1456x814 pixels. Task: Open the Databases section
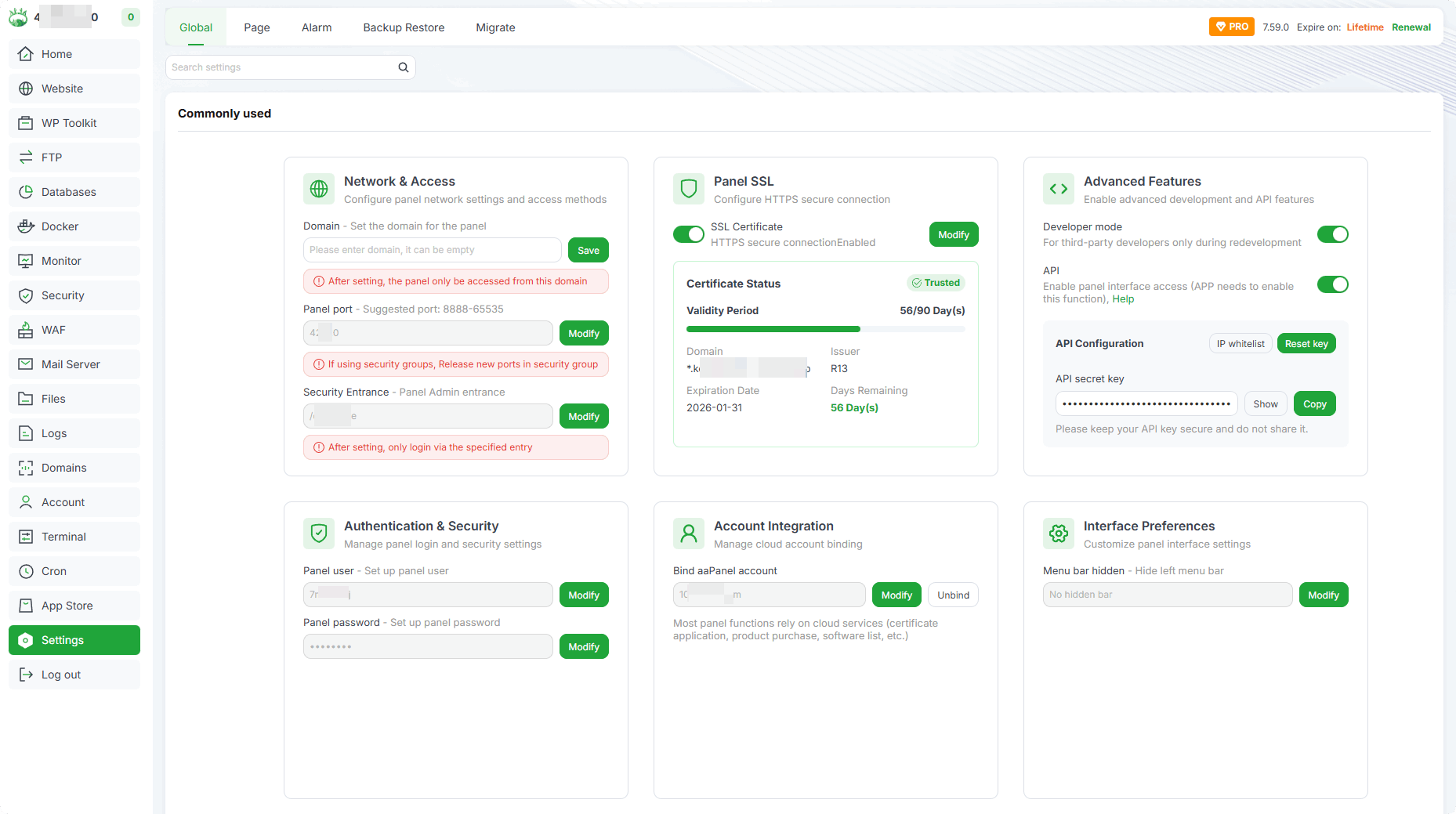tap(68, 192)
